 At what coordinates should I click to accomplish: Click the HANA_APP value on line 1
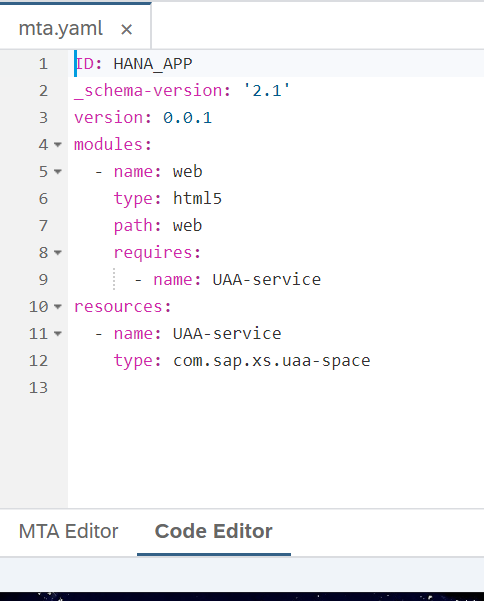tap(153, 64)
